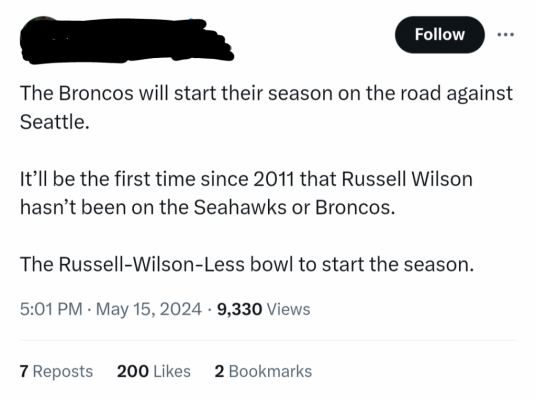Open the three-dot more options menu
Screen dimensions: 536x400
tap(505, 35)
